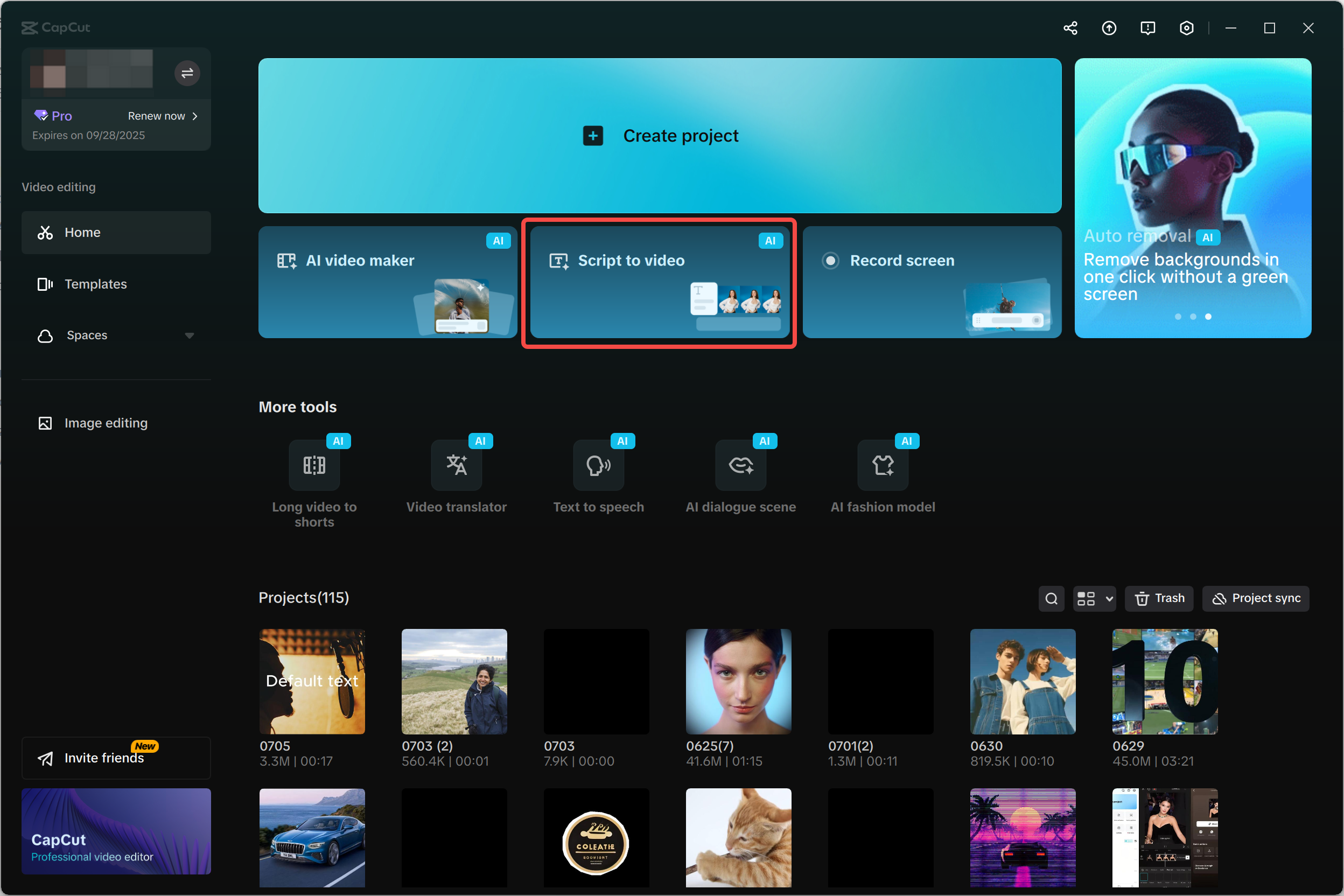Switch to the Templates section
The height and width of the screenshot is (896, 1344).
95,284
